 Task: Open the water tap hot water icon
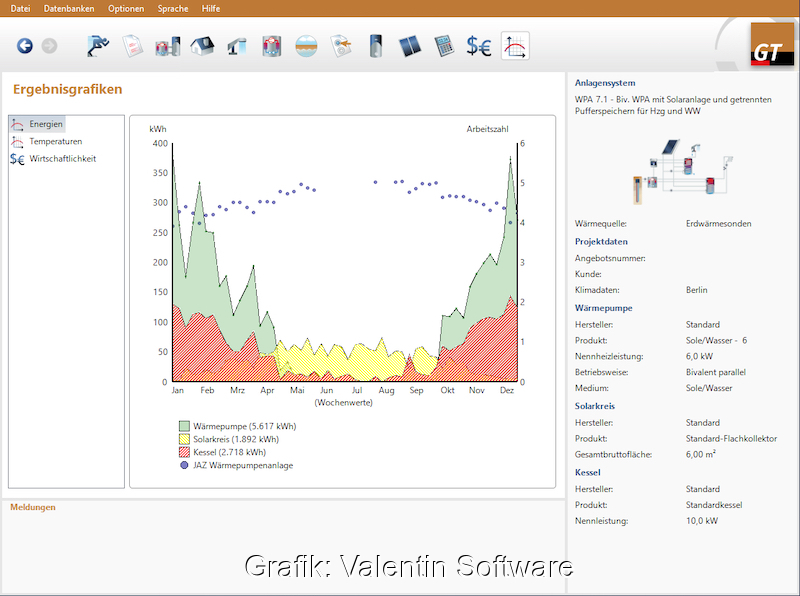tap(237, 45)
